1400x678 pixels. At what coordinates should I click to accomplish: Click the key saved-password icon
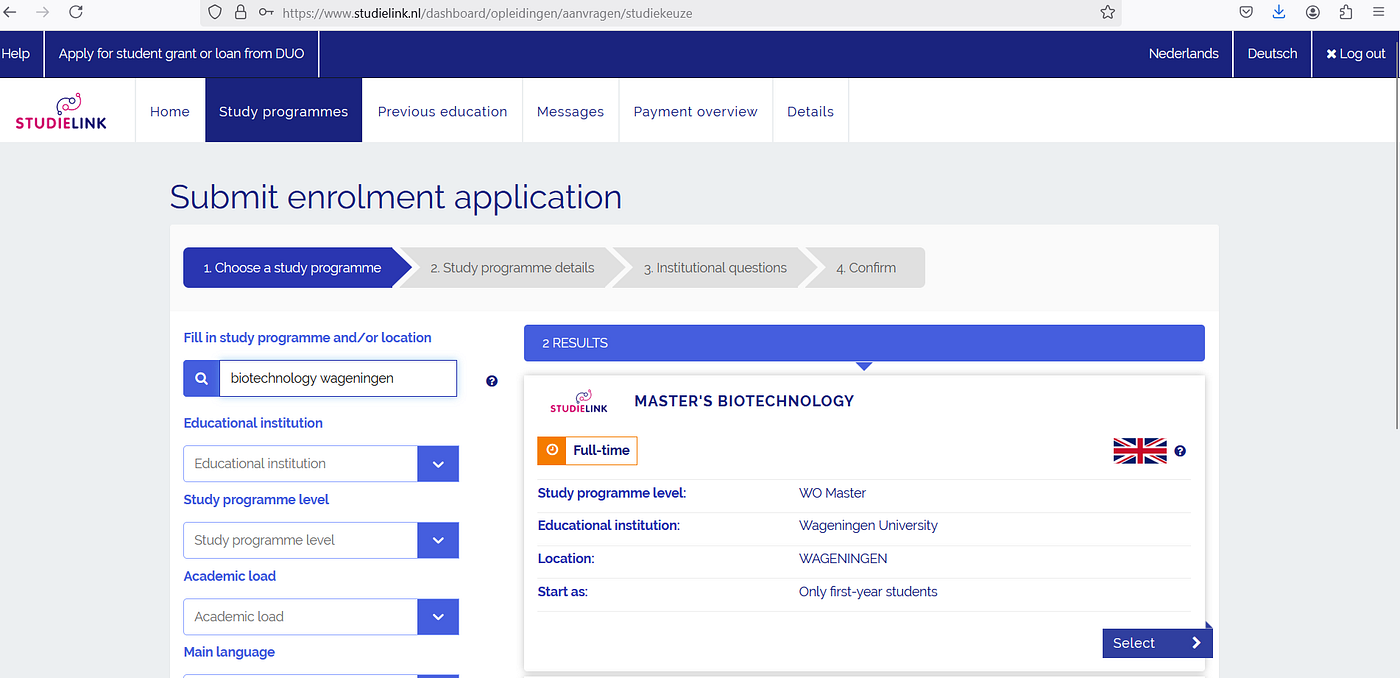pos(266,13)
